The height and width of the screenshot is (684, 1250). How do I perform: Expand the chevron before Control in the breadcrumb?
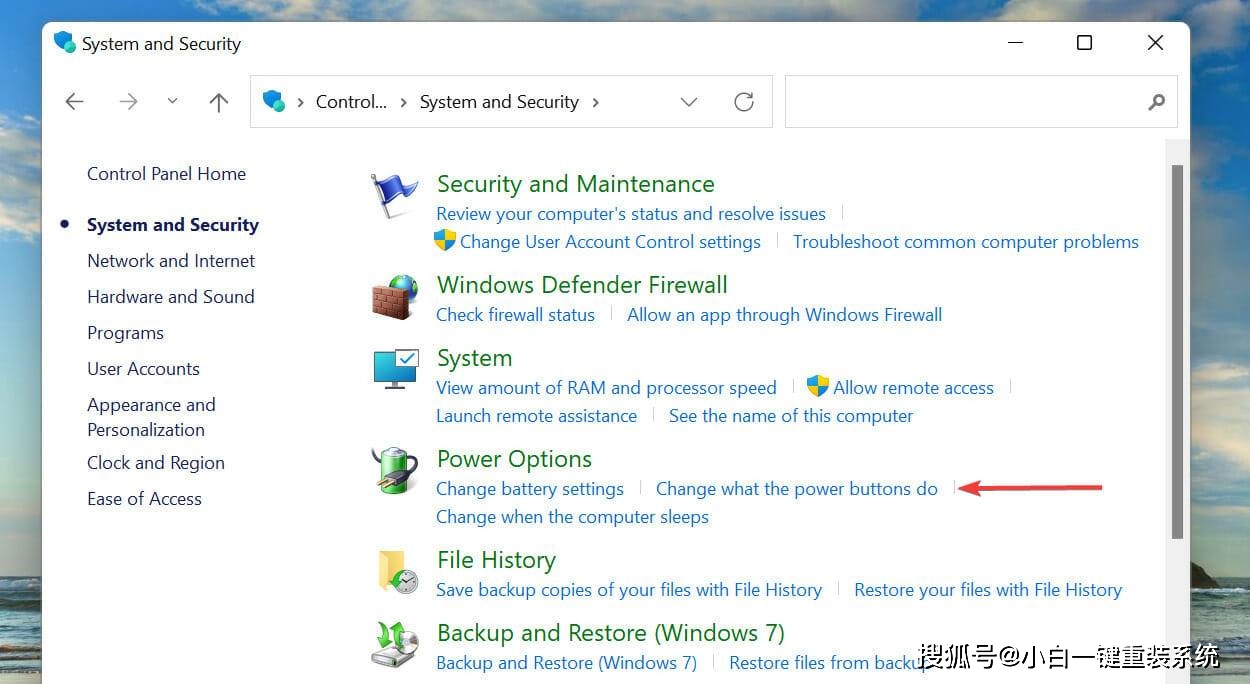(300, 102)
